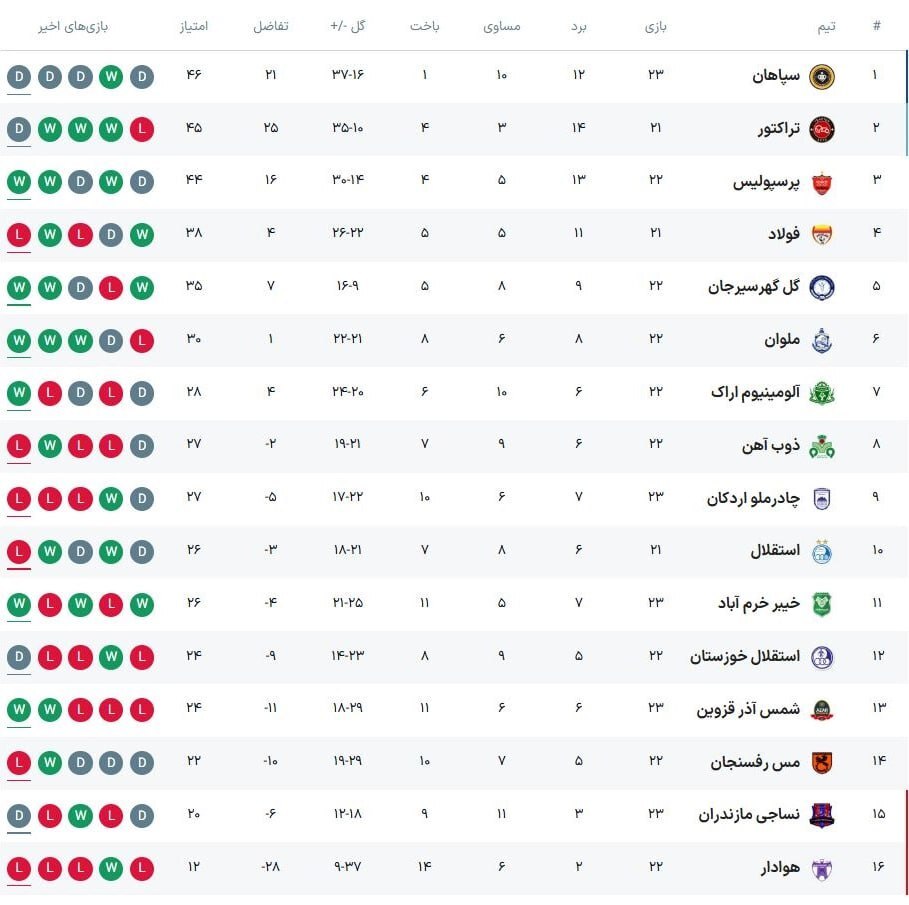Image resolution: width=909 pixels, height=905 pixels.
Task: Click the برد column header
Action: pos(578,26)
